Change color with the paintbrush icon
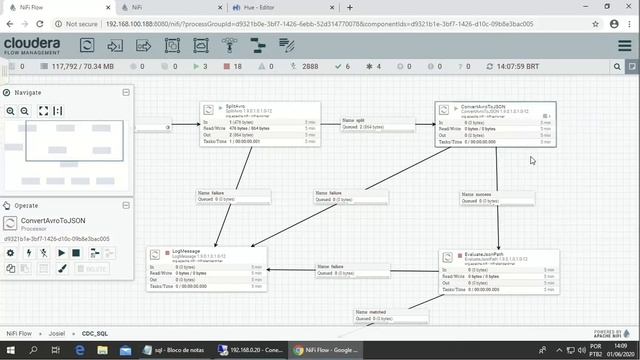This screenshot has width=640, height=360. (62, 268)
